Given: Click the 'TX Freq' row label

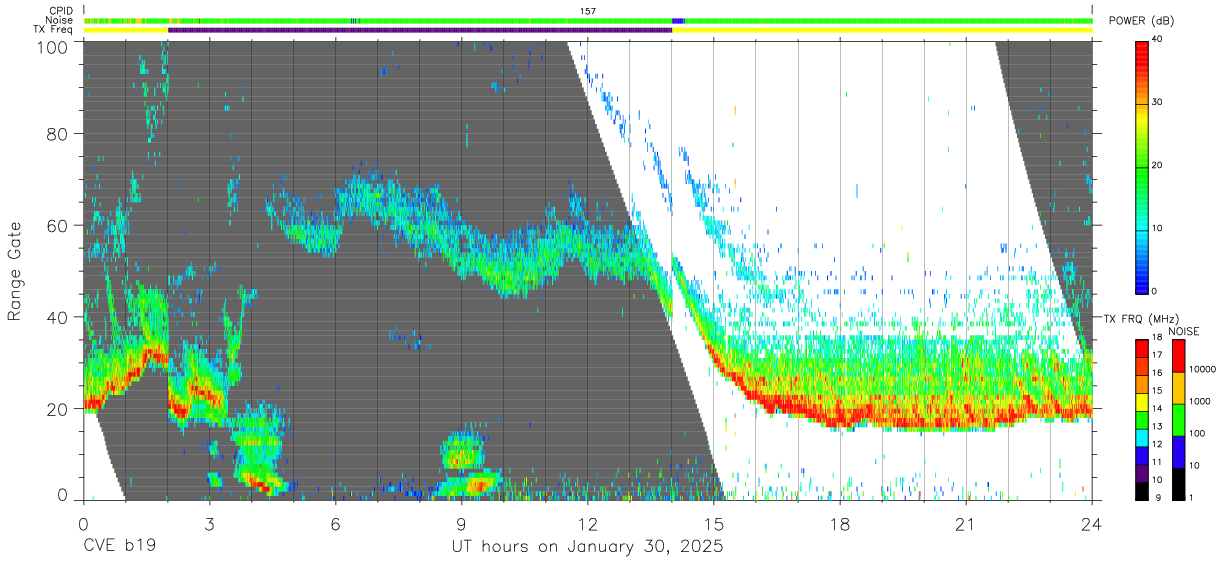Looking at the screenshot, I should (54, 29).
